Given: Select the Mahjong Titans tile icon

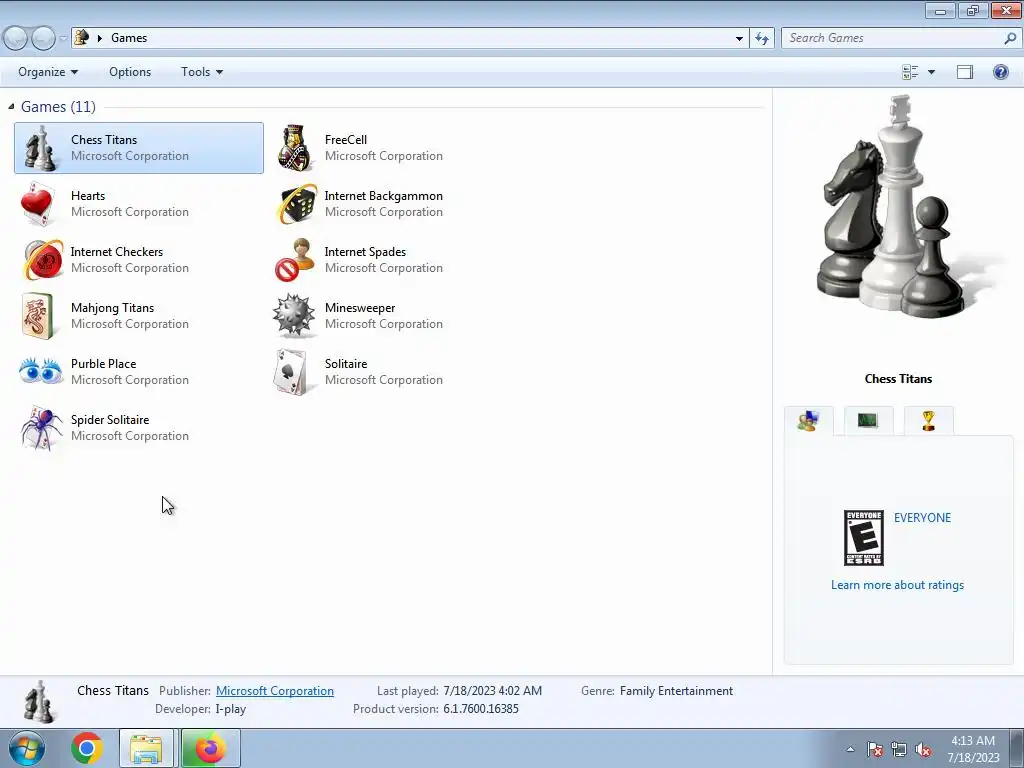Looking at the screenshot, I should point(37,316).
